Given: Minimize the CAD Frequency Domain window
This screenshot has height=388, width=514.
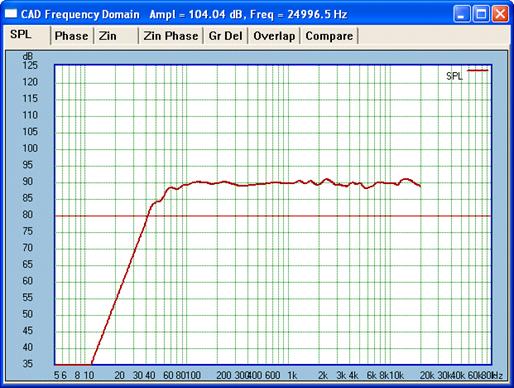Looking at the screenshot, I should (462, 14).
